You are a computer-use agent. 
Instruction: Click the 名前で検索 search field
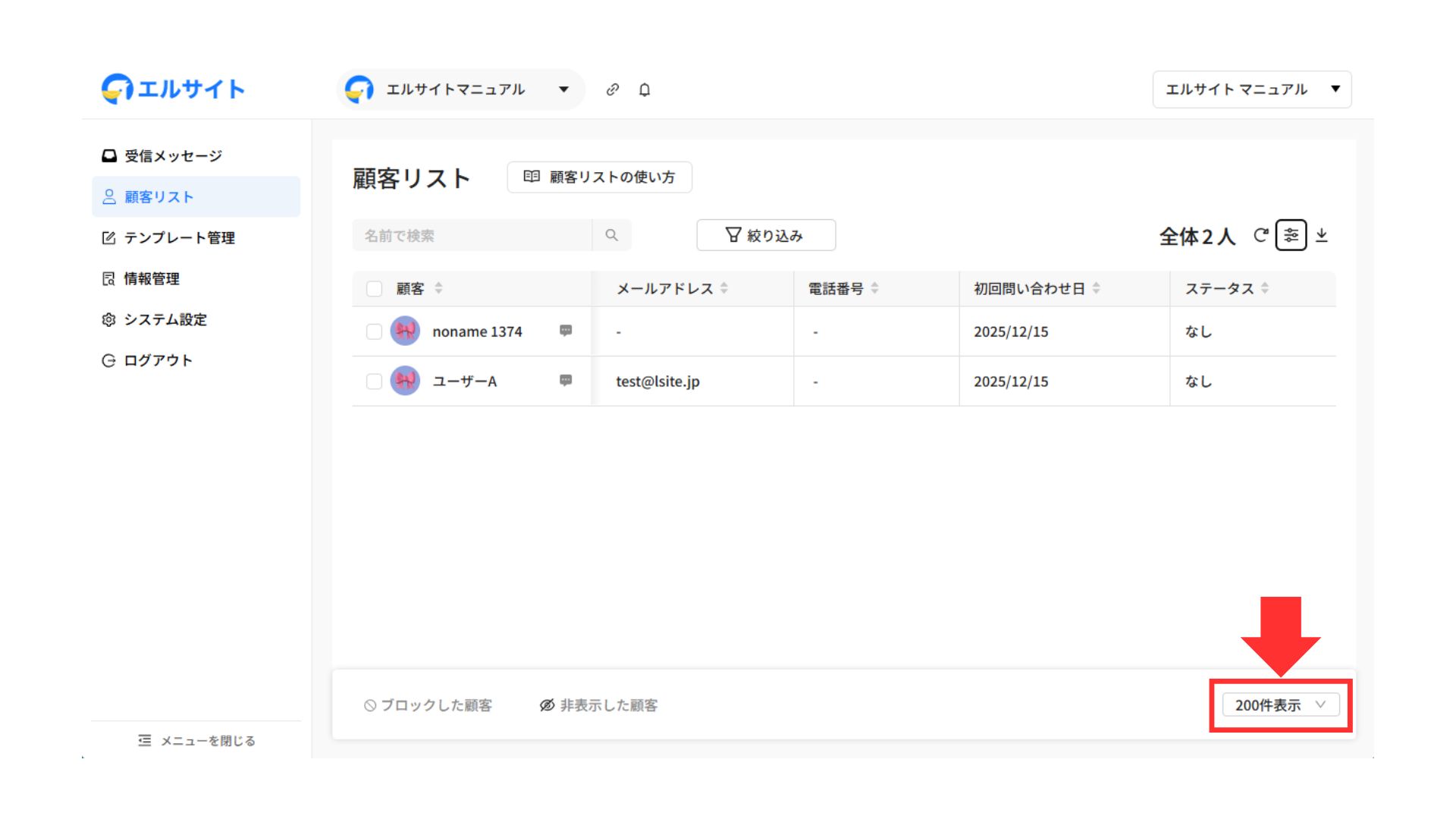[x=472, y=236]
